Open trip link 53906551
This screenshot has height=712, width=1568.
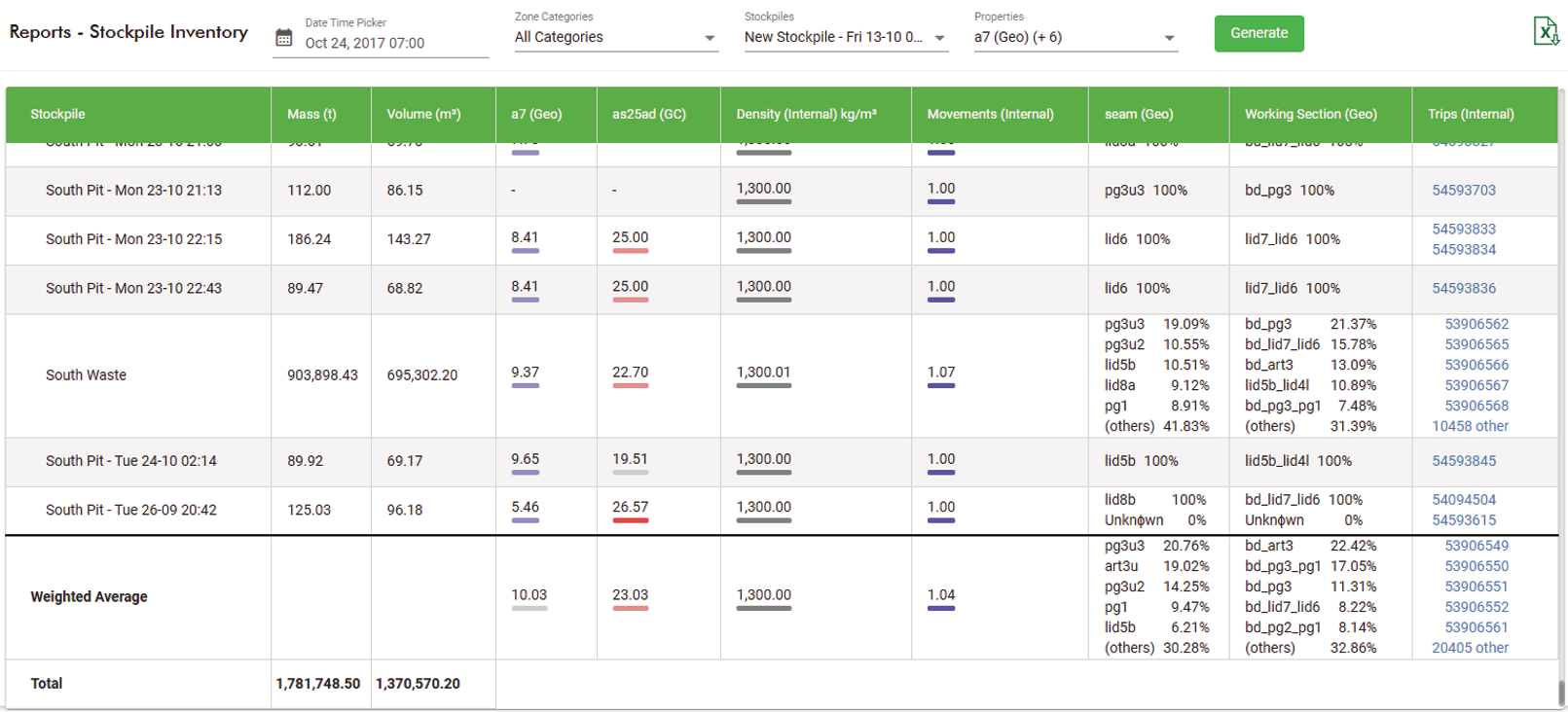[1477, 587]
